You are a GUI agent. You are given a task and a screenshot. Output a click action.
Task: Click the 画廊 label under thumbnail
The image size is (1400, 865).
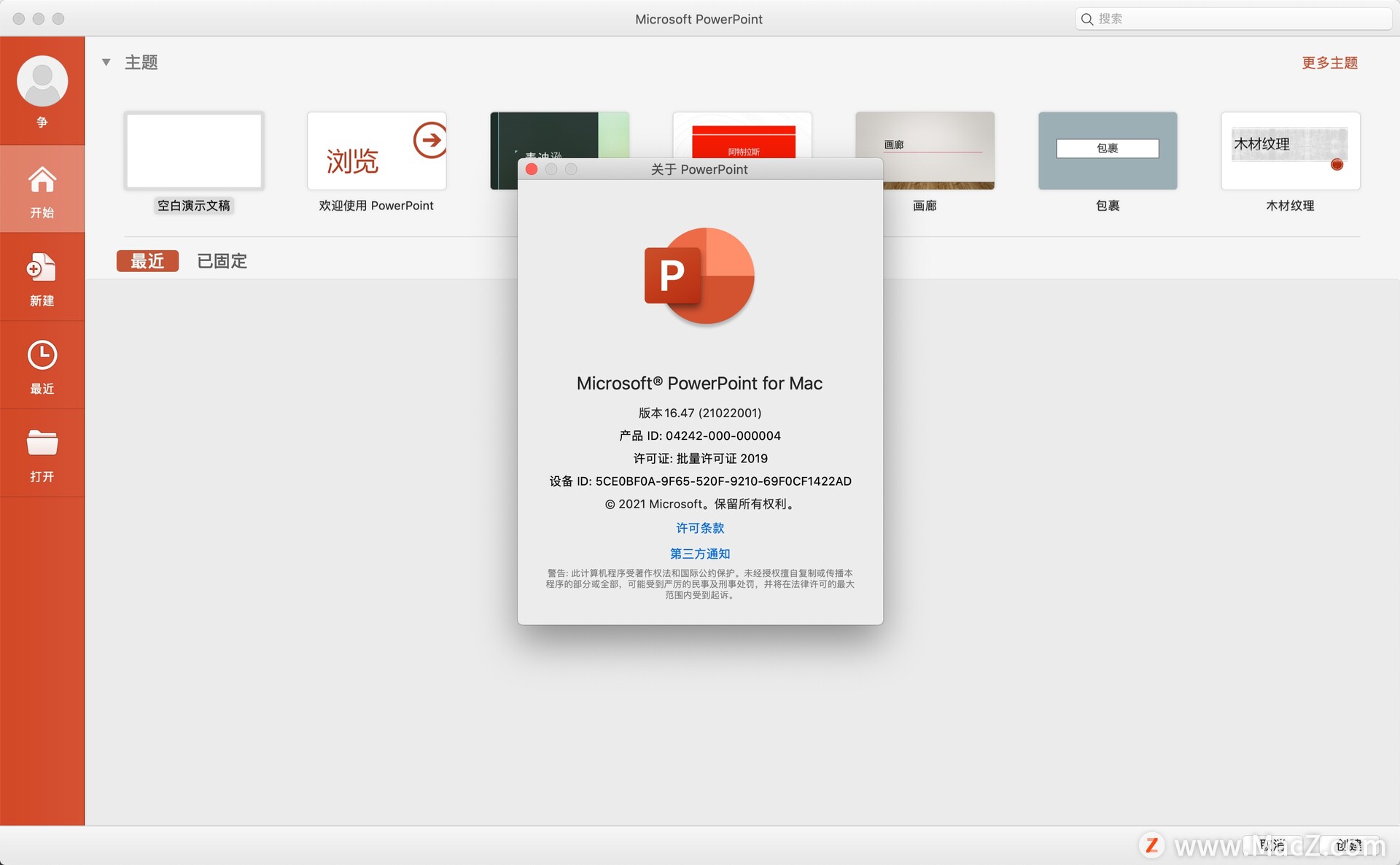pos(925,206)
